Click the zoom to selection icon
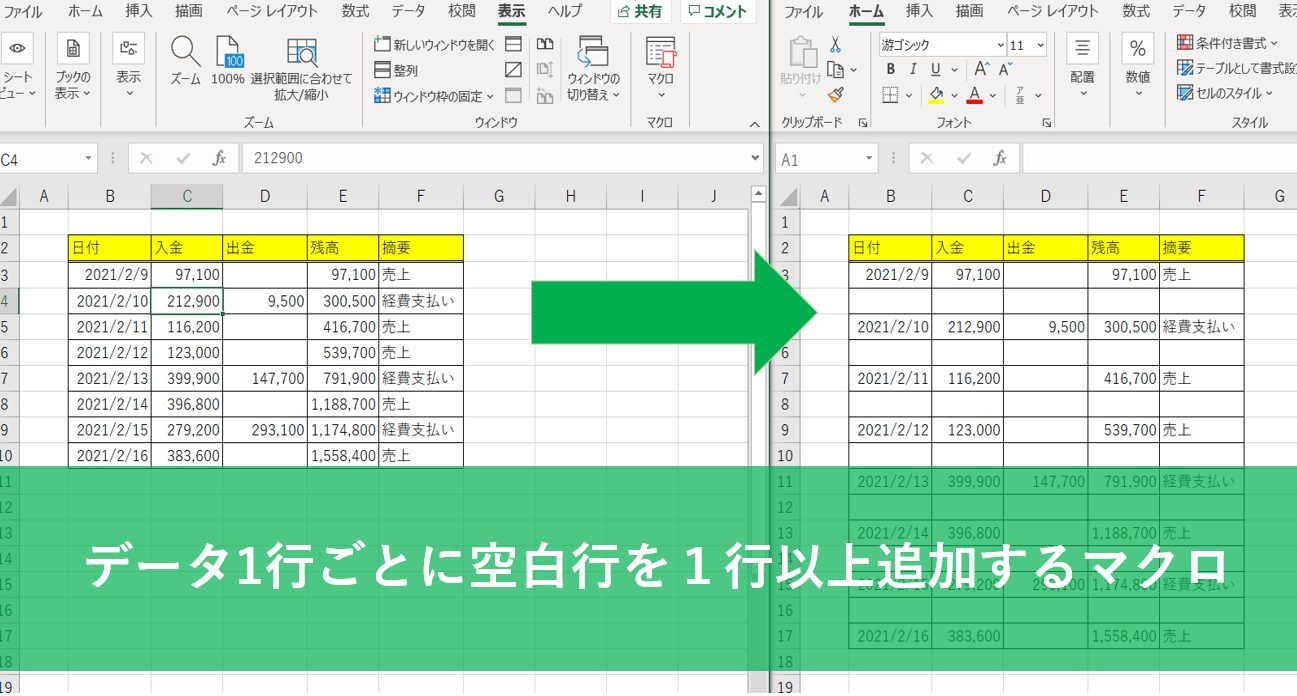This screenshot has height=696, width=1297. point(301,60)
